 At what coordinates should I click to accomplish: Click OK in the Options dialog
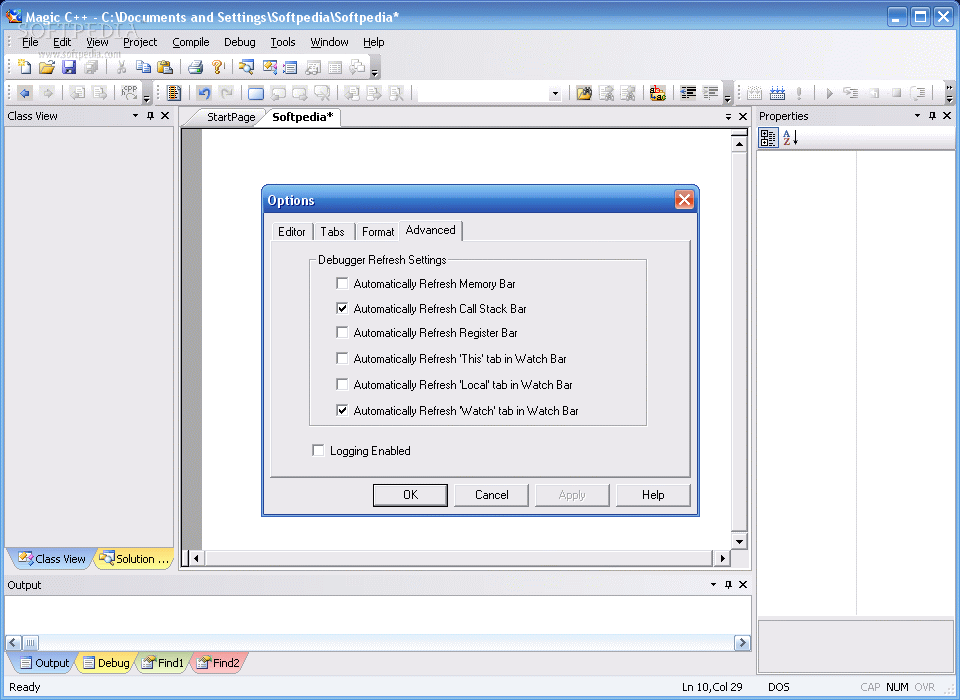[x=410, y=495]
